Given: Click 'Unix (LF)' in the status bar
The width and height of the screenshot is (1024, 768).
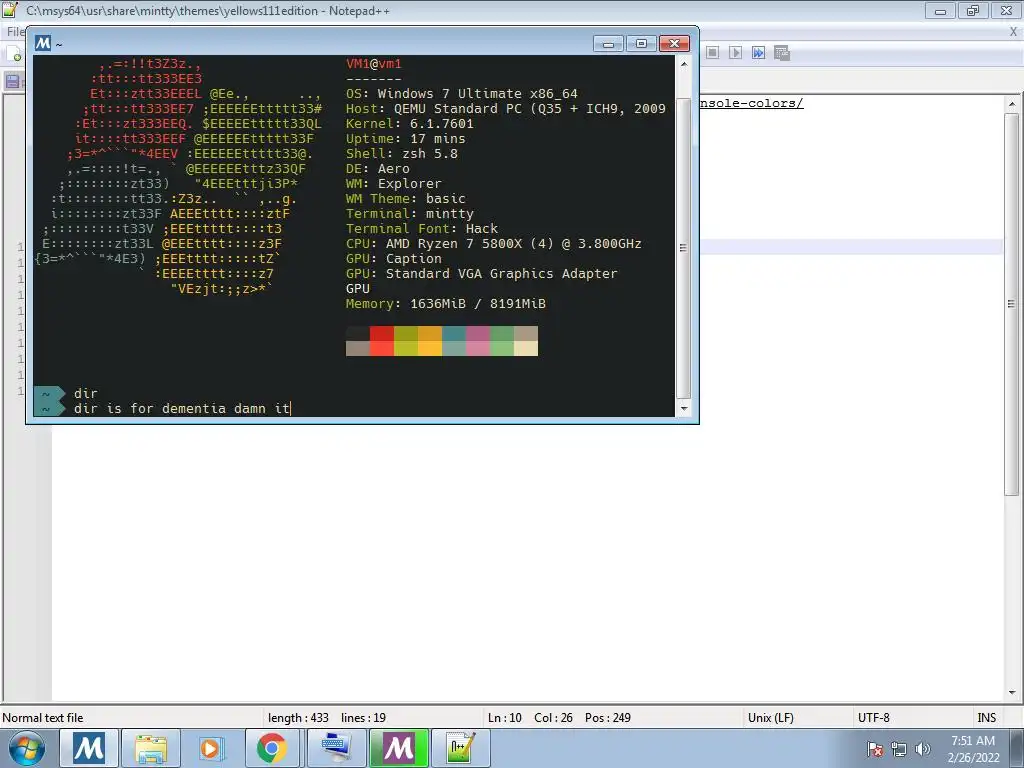Looking at the screenshot, I should [771, 718].
